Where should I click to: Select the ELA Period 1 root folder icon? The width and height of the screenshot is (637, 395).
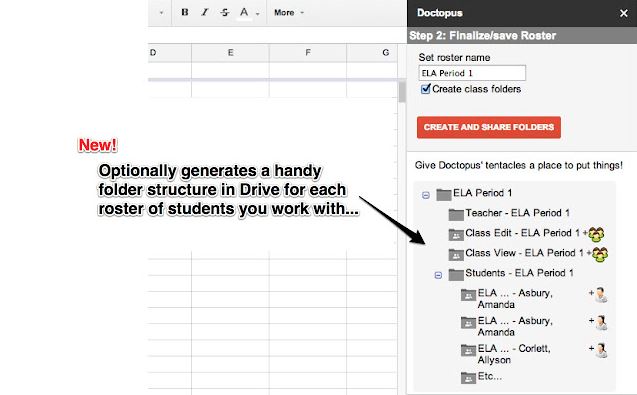pyautogui.click(x=444, y=194)
